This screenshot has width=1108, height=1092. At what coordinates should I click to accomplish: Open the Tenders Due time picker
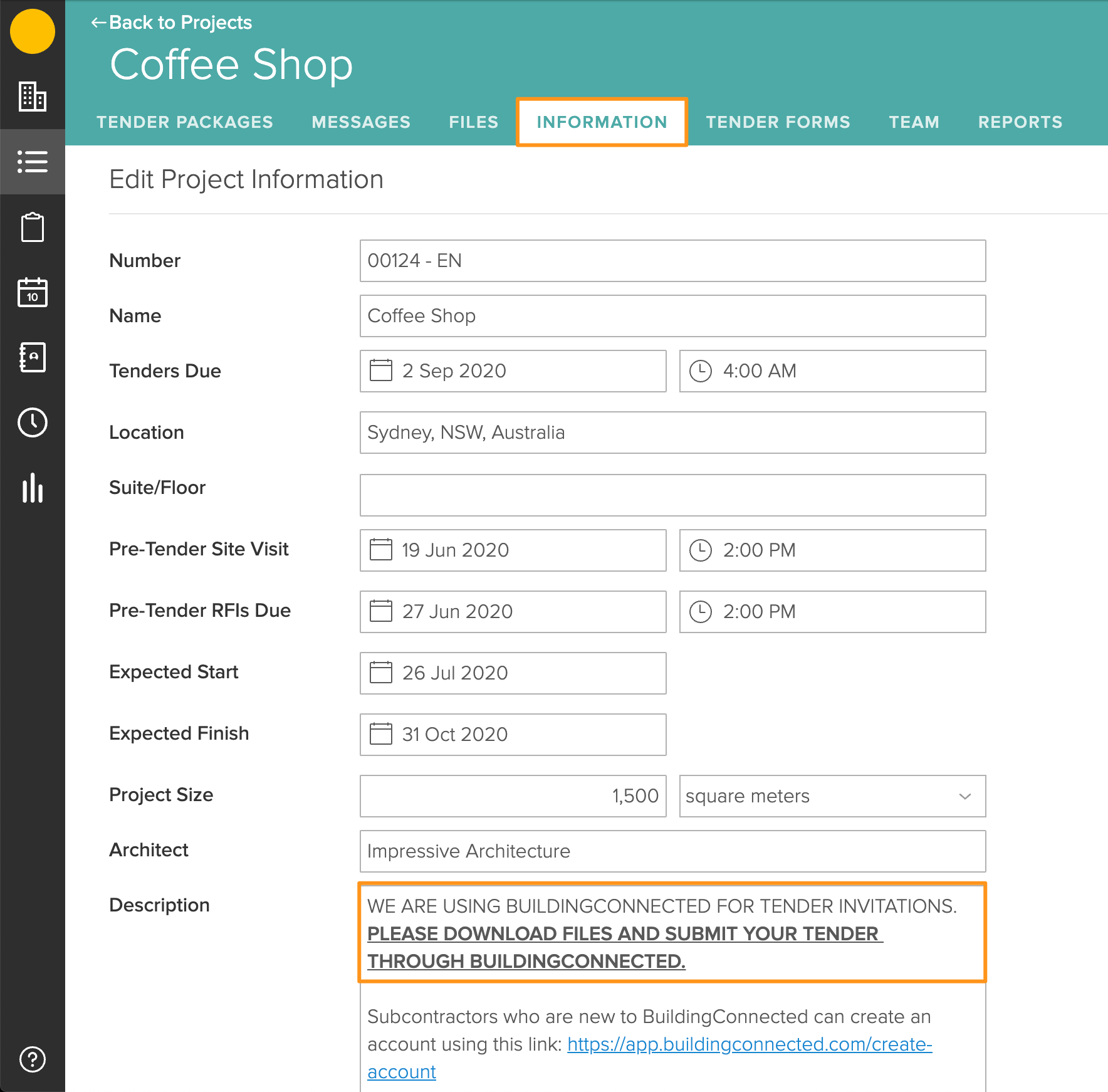pyautogui.click(x=832, y=371)
